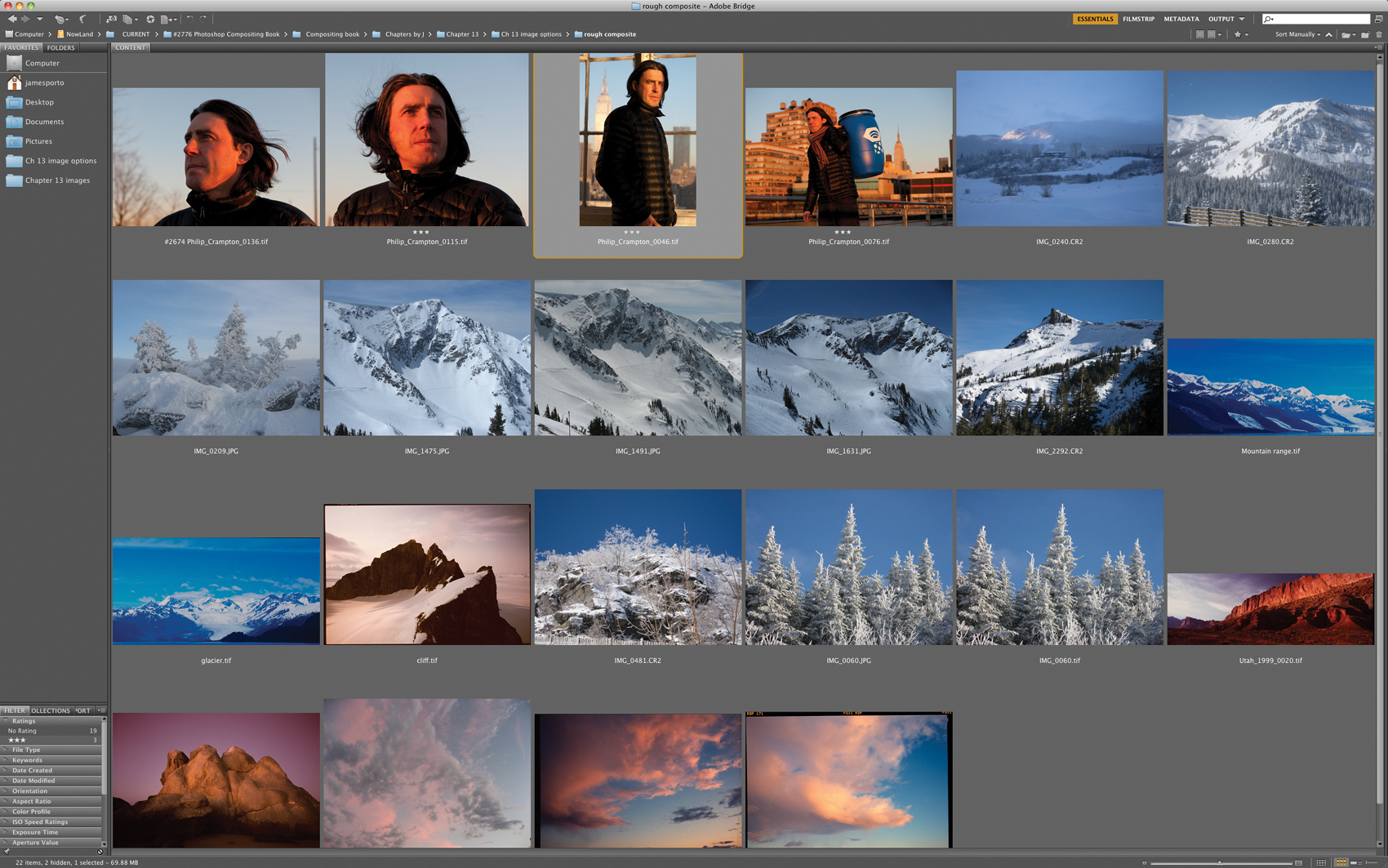1388x868 pixels.
Task: Select Philip_Crampton_0076.tif thumbnail
Action: [x=848, y=158]
